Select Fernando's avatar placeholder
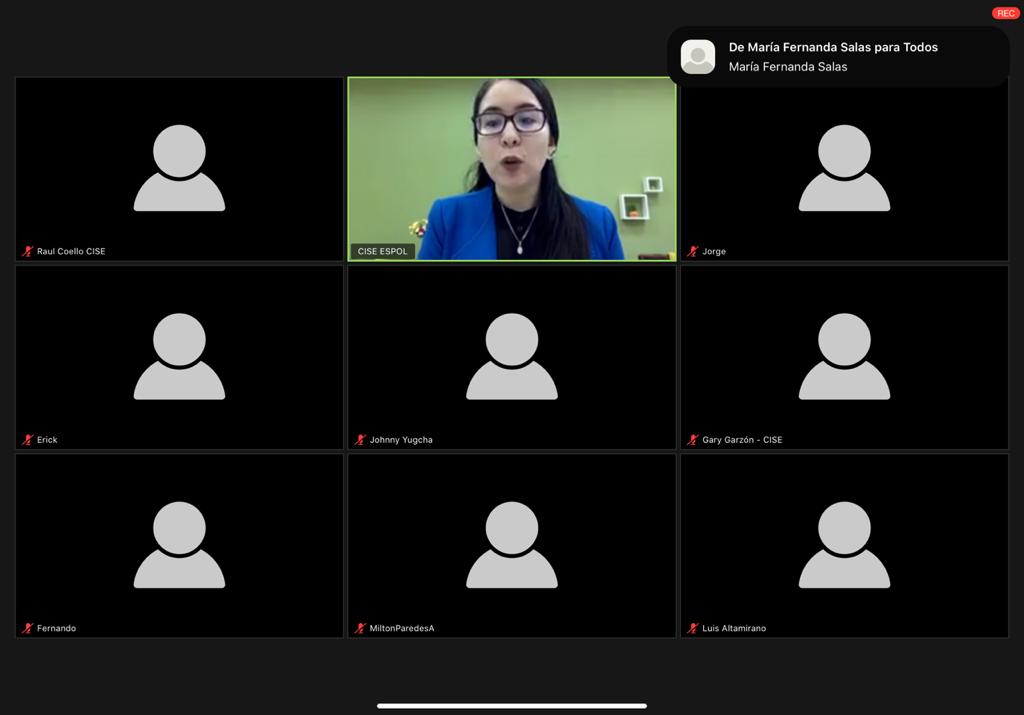Screen dimensions: 1024x715 click(180, 545)
